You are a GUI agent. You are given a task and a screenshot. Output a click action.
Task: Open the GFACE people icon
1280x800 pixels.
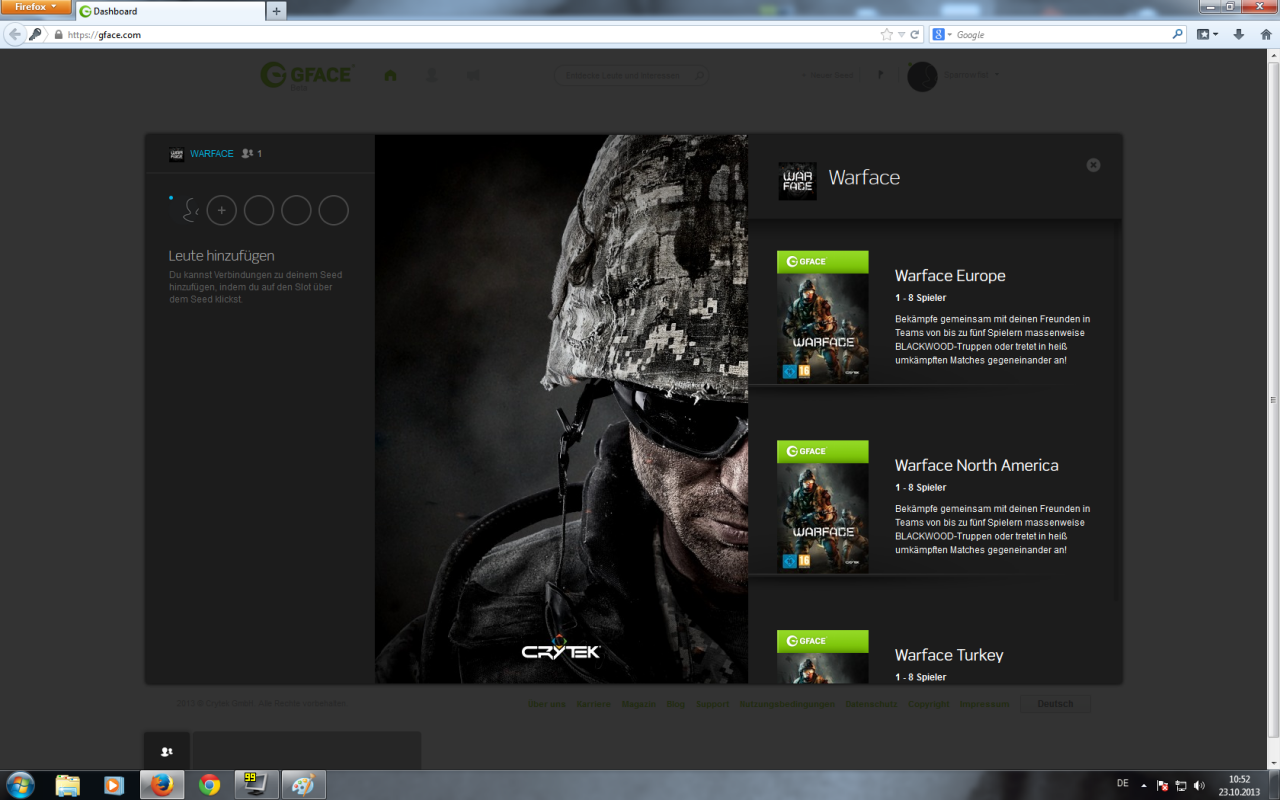(432, 75)
